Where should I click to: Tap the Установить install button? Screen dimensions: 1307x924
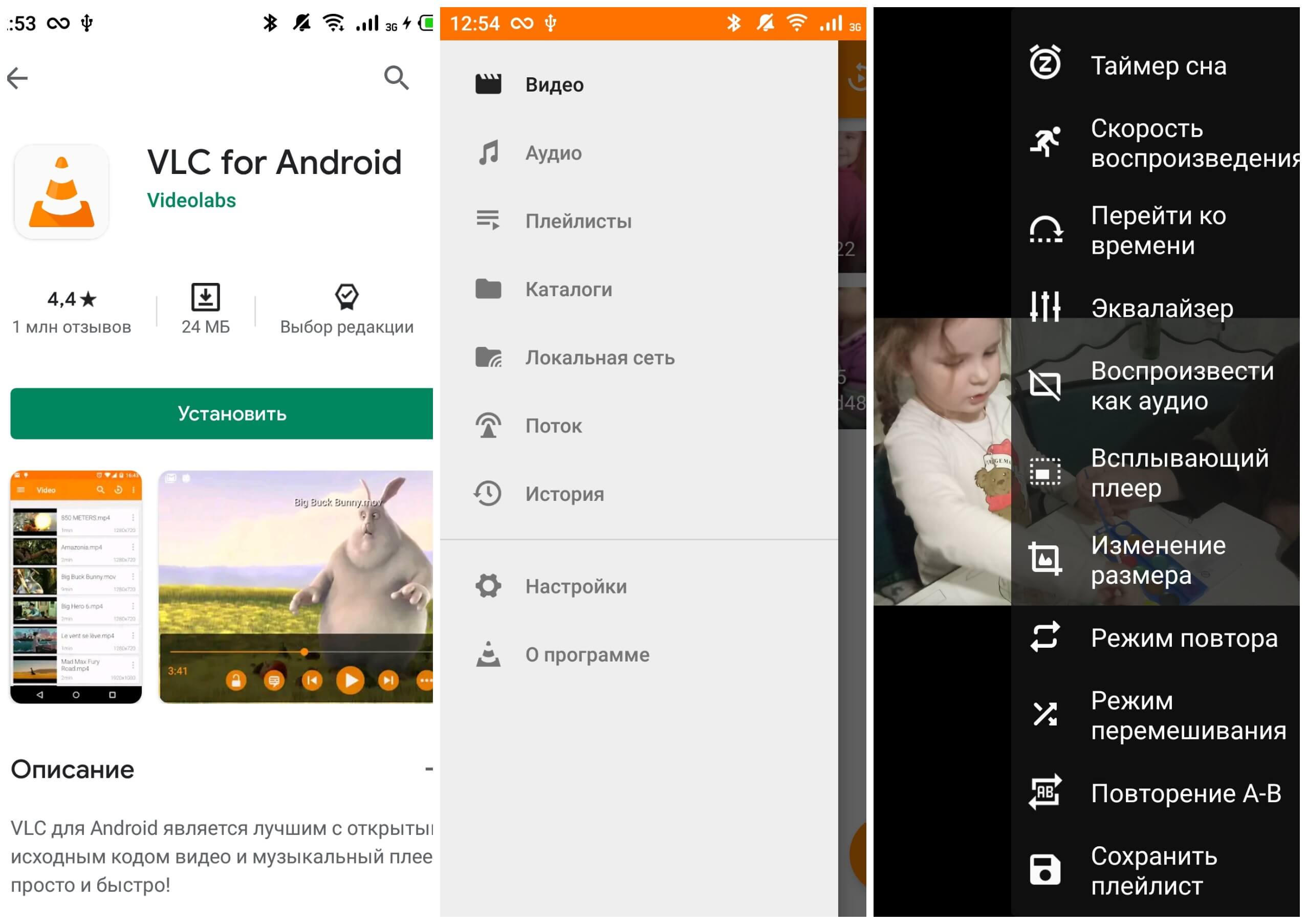pos(222,413)
